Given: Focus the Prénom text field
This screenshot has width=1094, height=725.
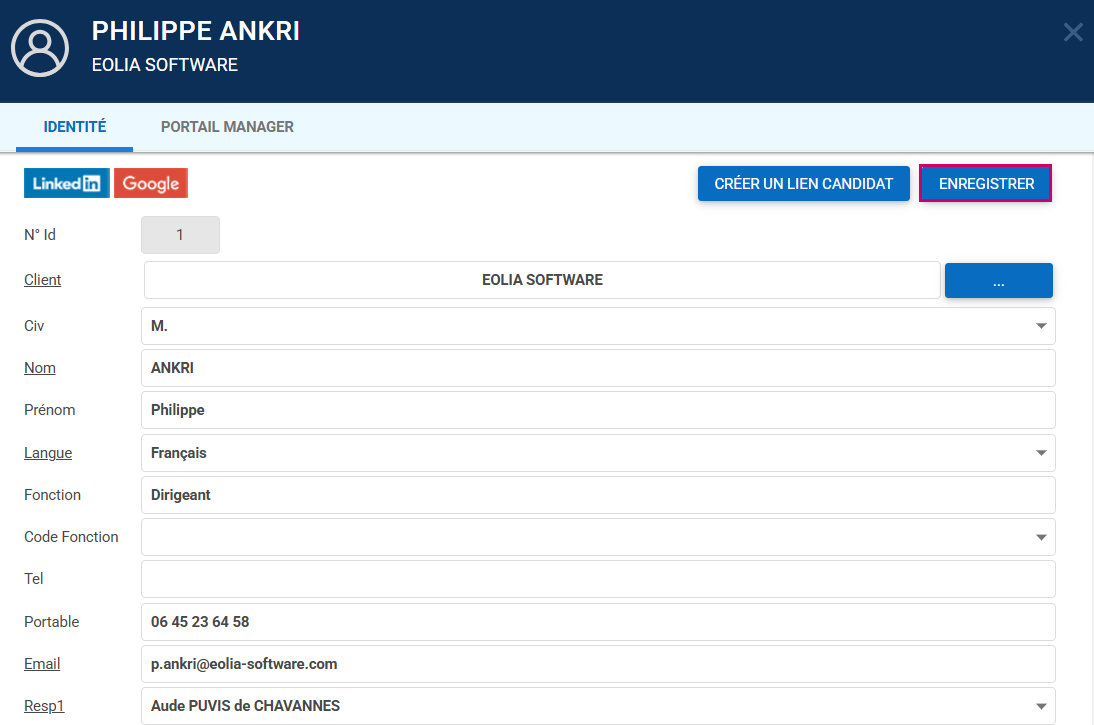Looking at the screenshot, I should tap(598, 410).
